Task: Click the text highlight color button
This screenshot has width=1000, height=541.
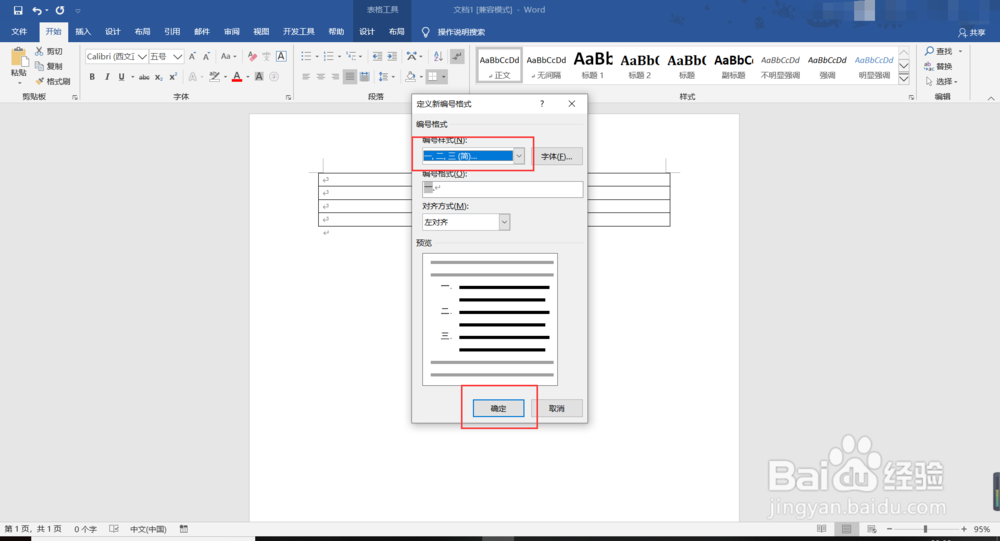Action: click(x=214, y=77)
